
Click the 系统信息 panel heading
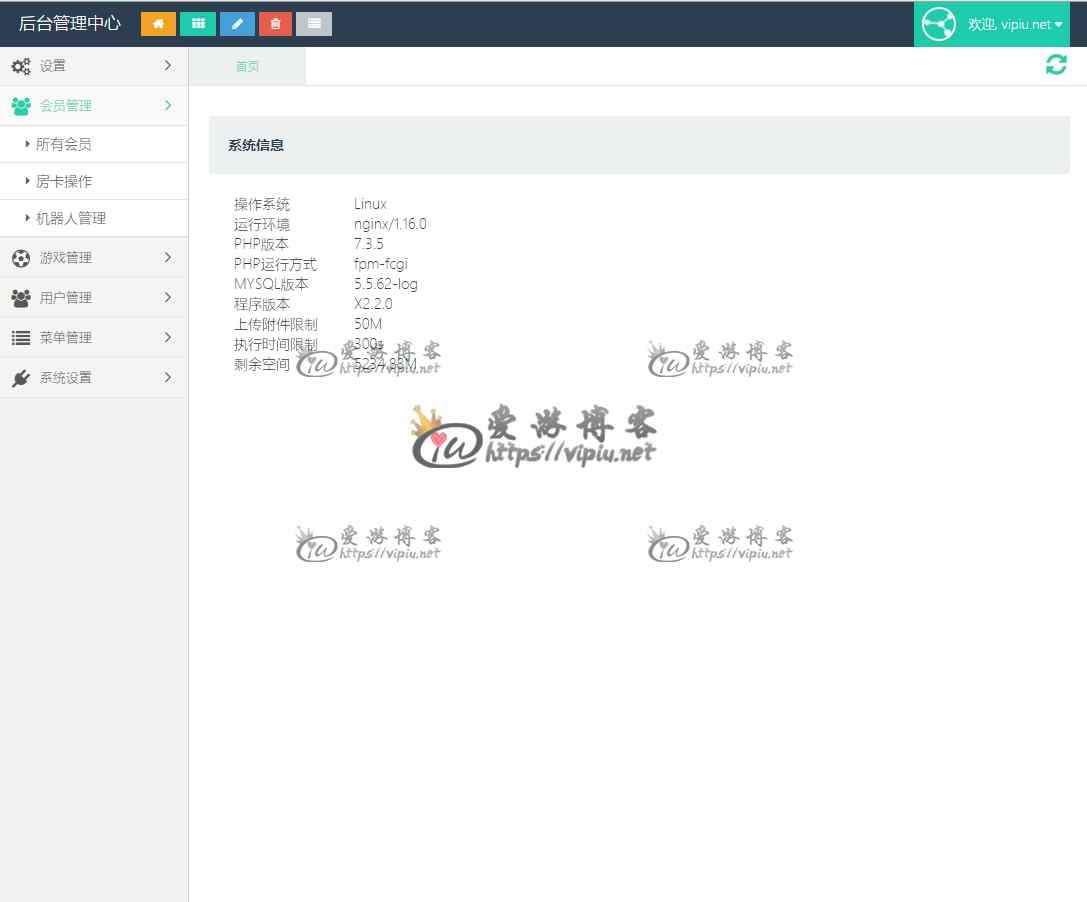click(x=256, y=145)
